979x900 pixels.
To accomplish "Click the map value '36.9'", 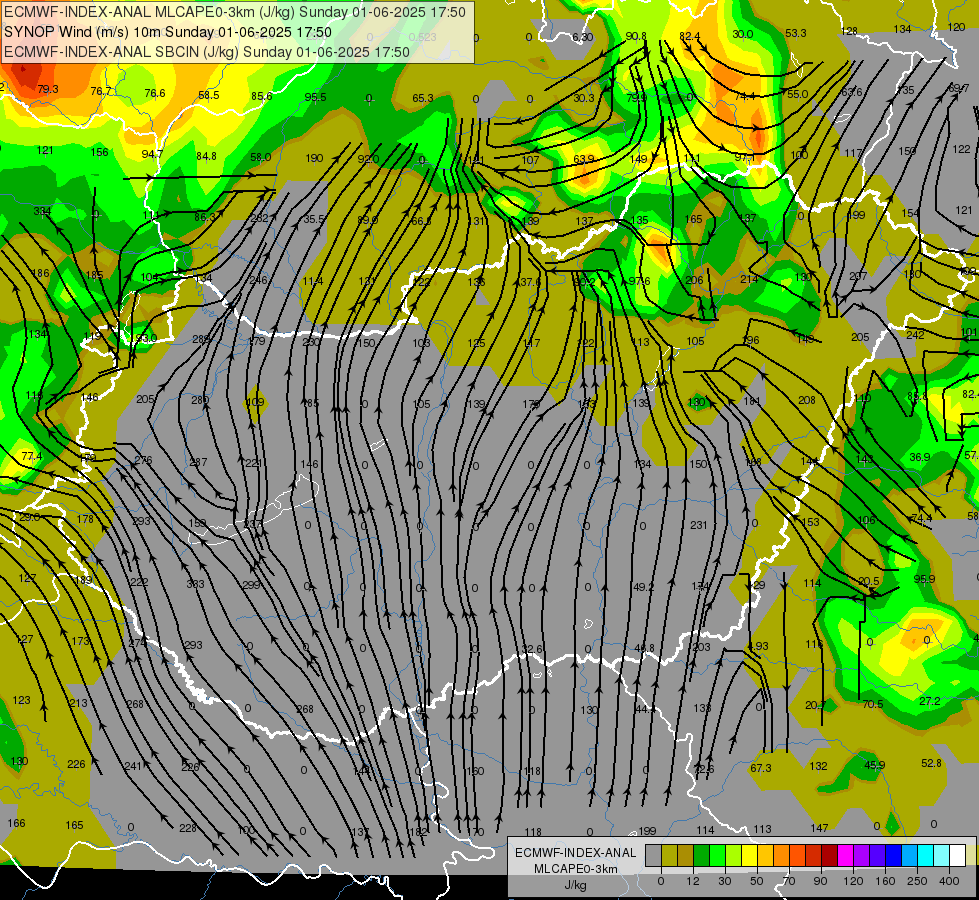I will point(920,457).
